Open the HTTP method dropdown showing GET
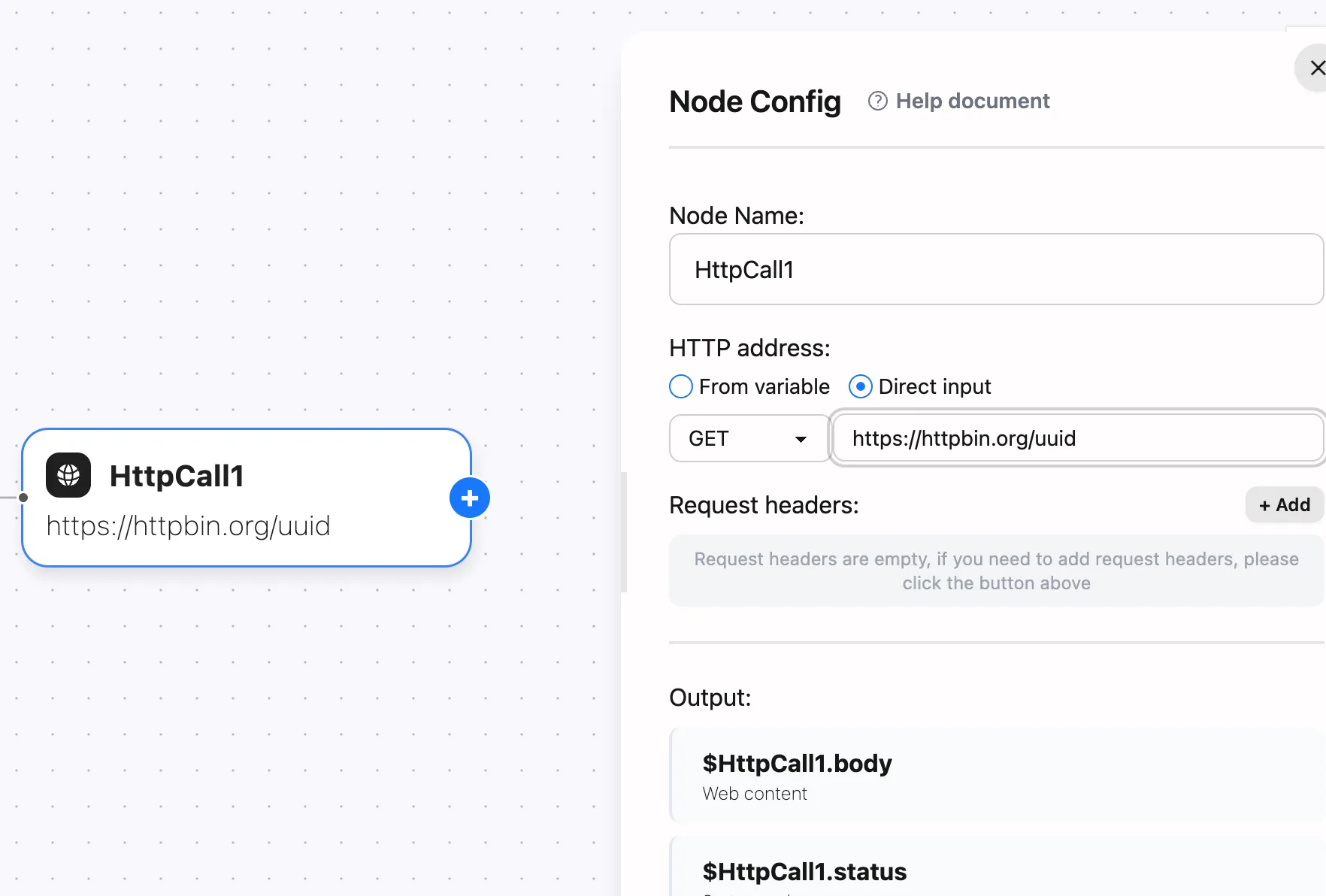 [748, 438]
